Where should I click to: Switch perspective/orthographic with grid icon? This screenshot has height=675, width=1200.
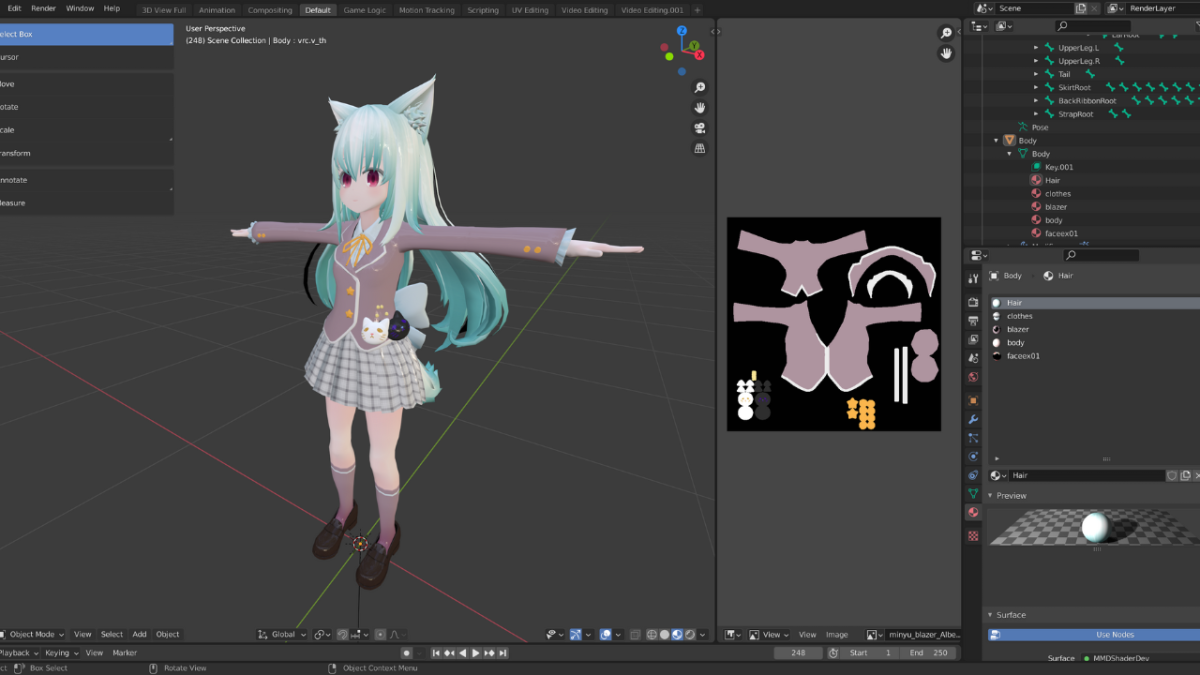700,149
